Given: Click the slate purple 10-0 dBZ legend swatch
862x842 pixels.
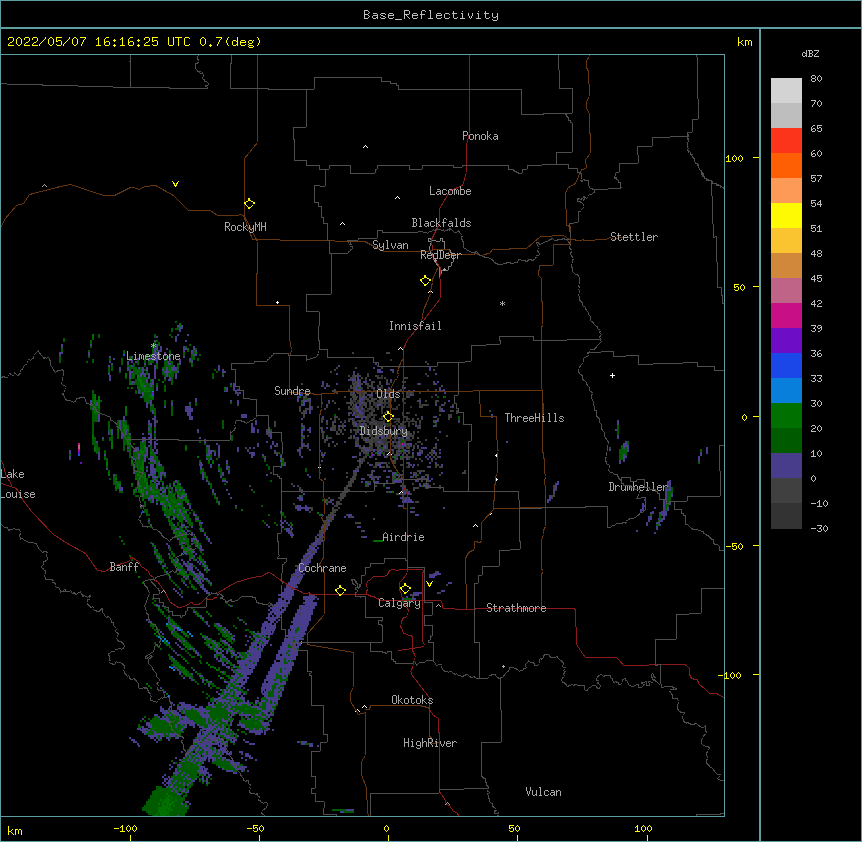Looking at the screenshot, I should [x=786, y=466].
